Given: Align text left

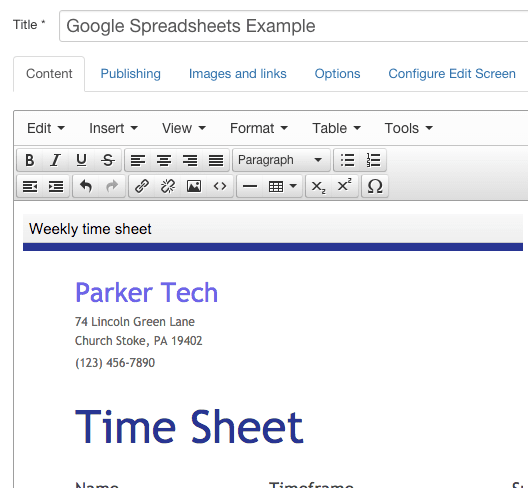Looking at the screenshot, I should [138, 160].
